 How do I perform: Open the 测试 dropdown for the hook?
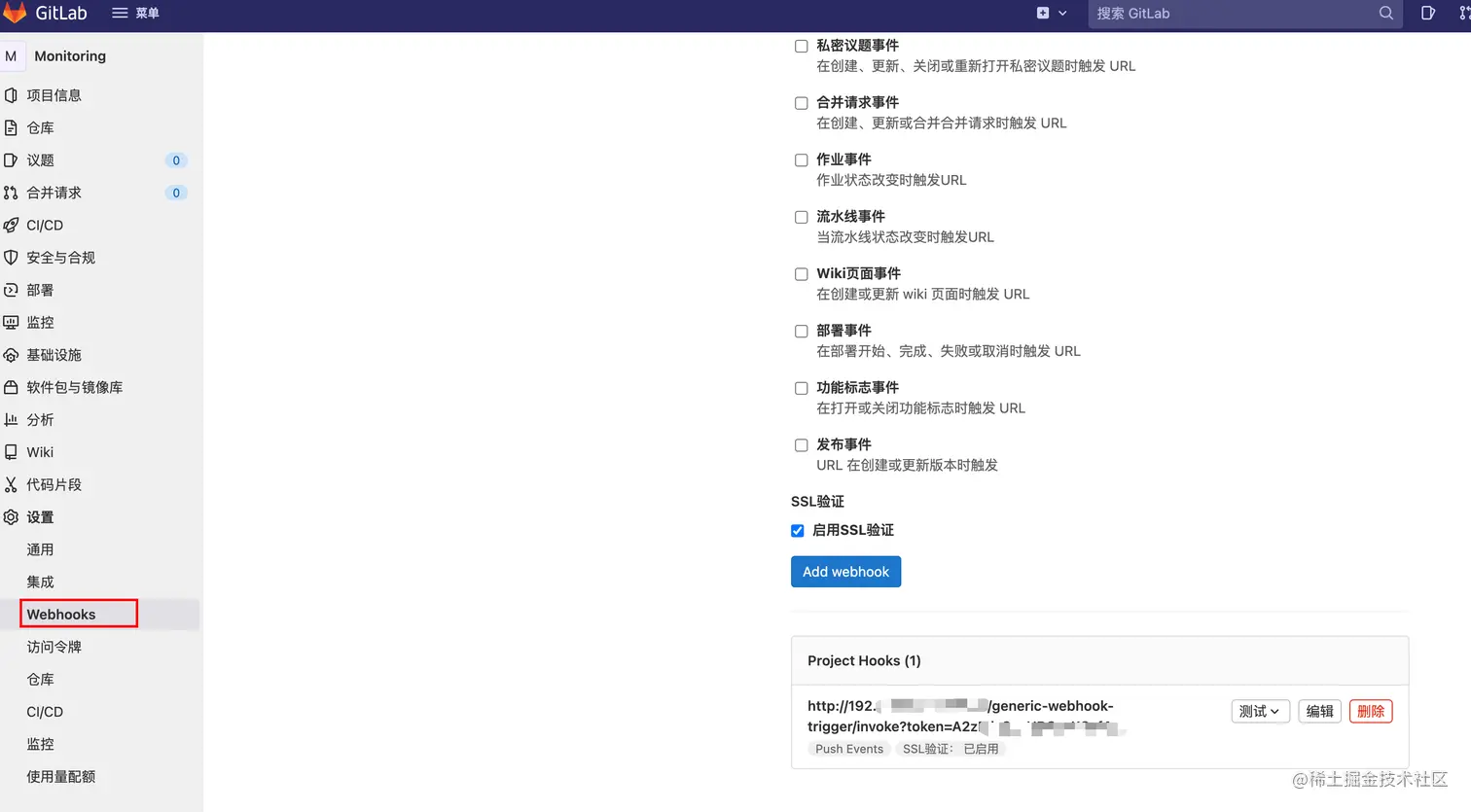1260,711
